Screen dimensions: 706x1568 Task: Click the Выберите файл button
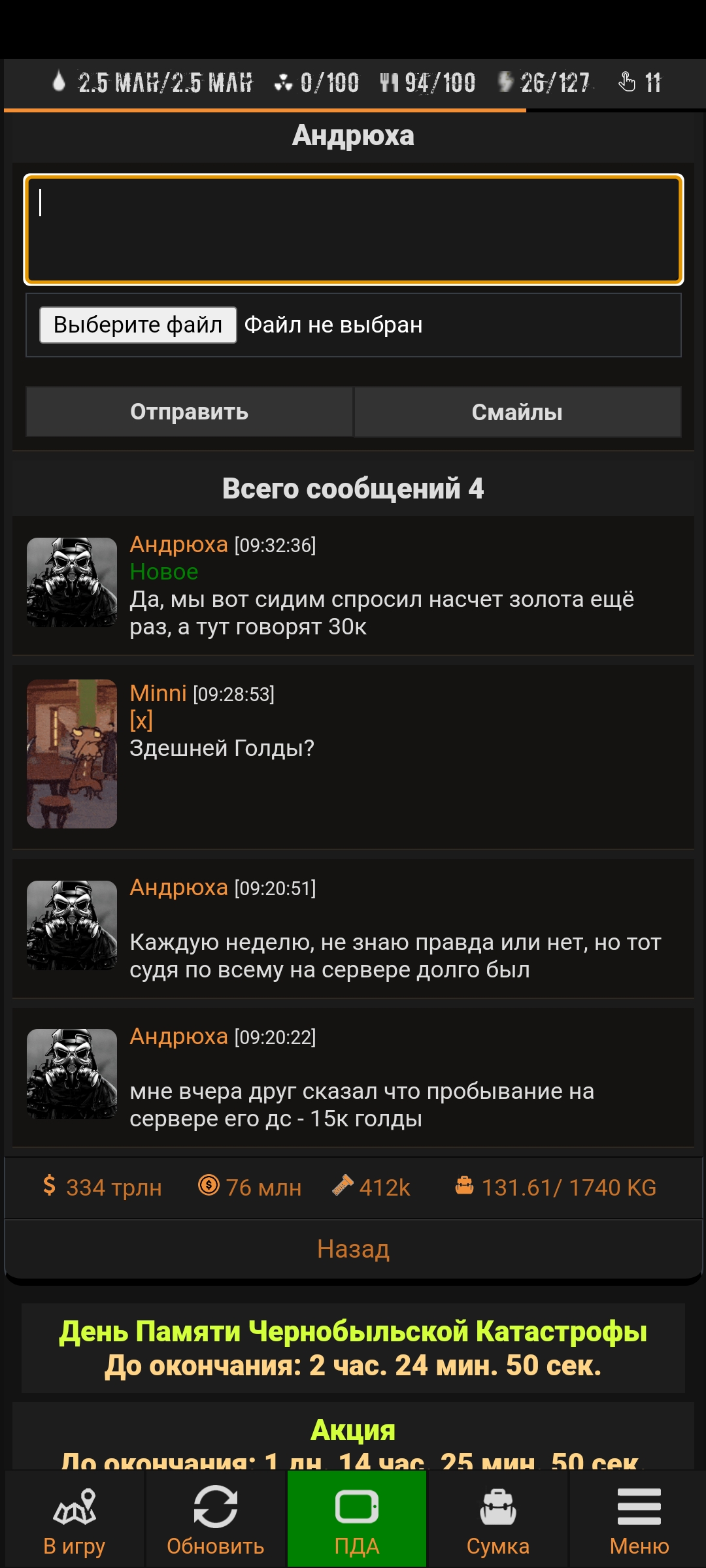point(138,325)
